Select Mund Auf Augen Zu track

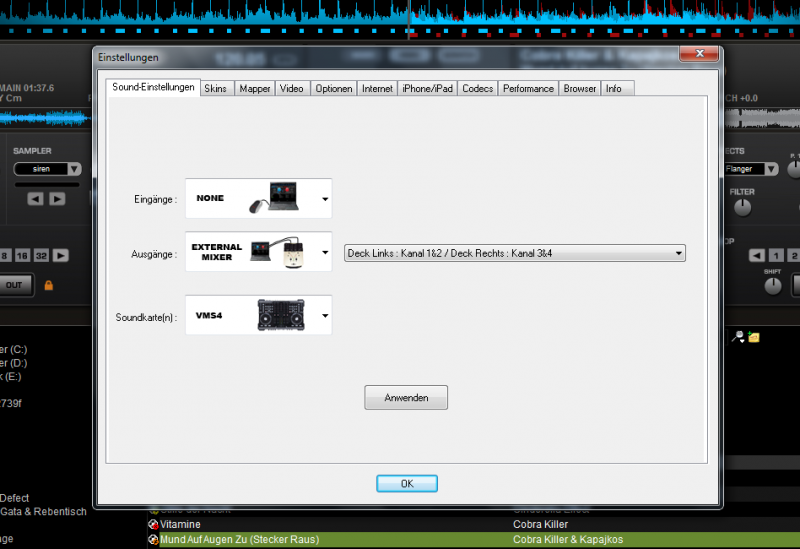(x=473, y=539)
